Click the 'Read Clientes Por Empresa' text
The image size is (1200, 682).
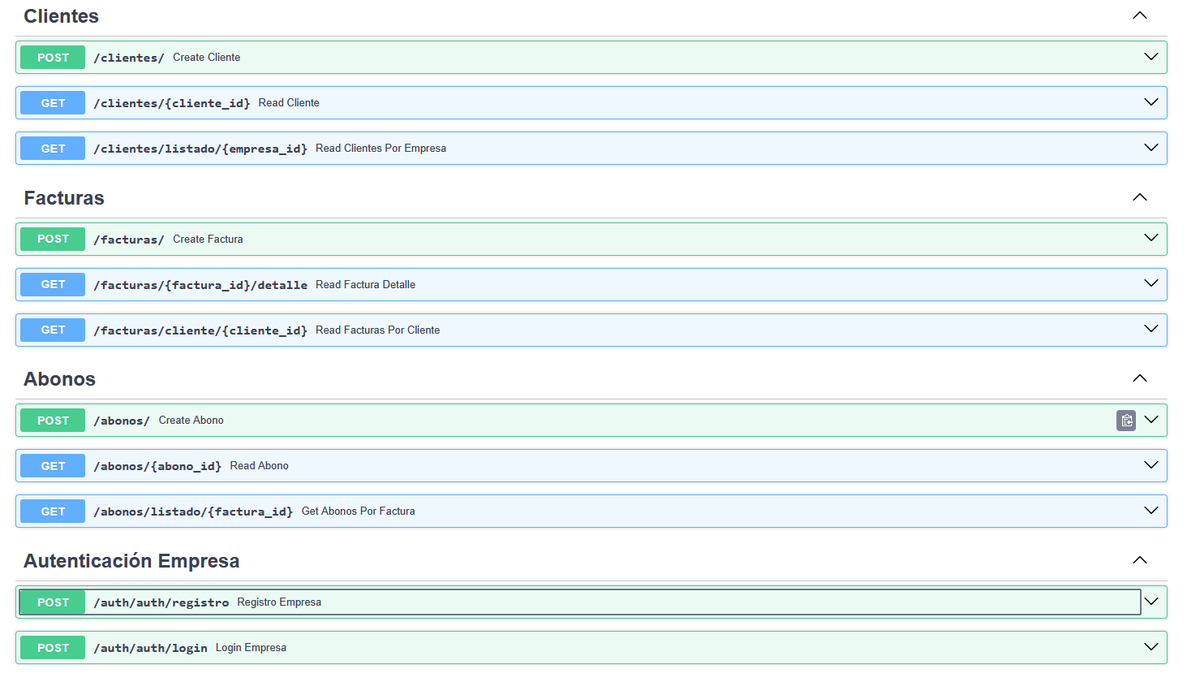381,148
